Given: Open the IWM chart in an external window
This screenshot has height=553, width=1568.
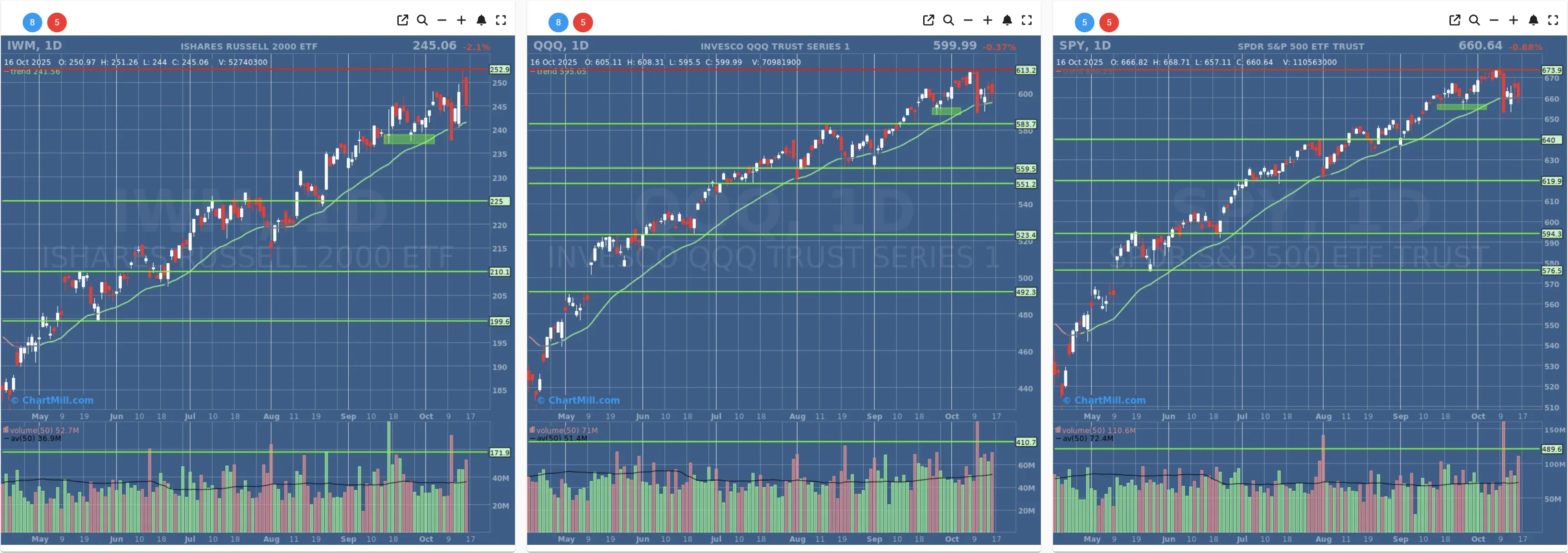Looking at the screenshot, I should [x=403, y=20].
